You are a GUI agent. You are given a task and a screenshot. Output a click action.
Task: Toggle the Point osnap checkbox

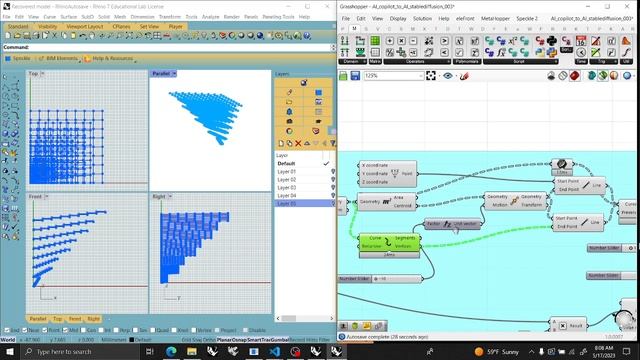[x=44, y=330]
